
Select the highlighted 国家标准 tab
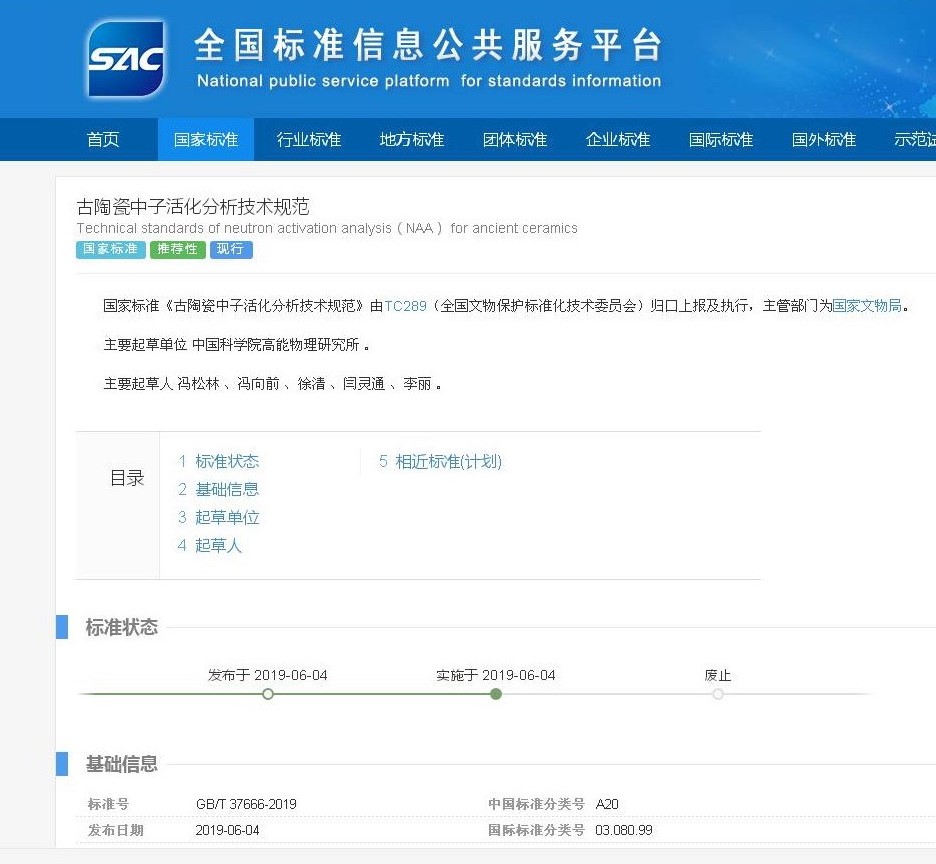205,139
